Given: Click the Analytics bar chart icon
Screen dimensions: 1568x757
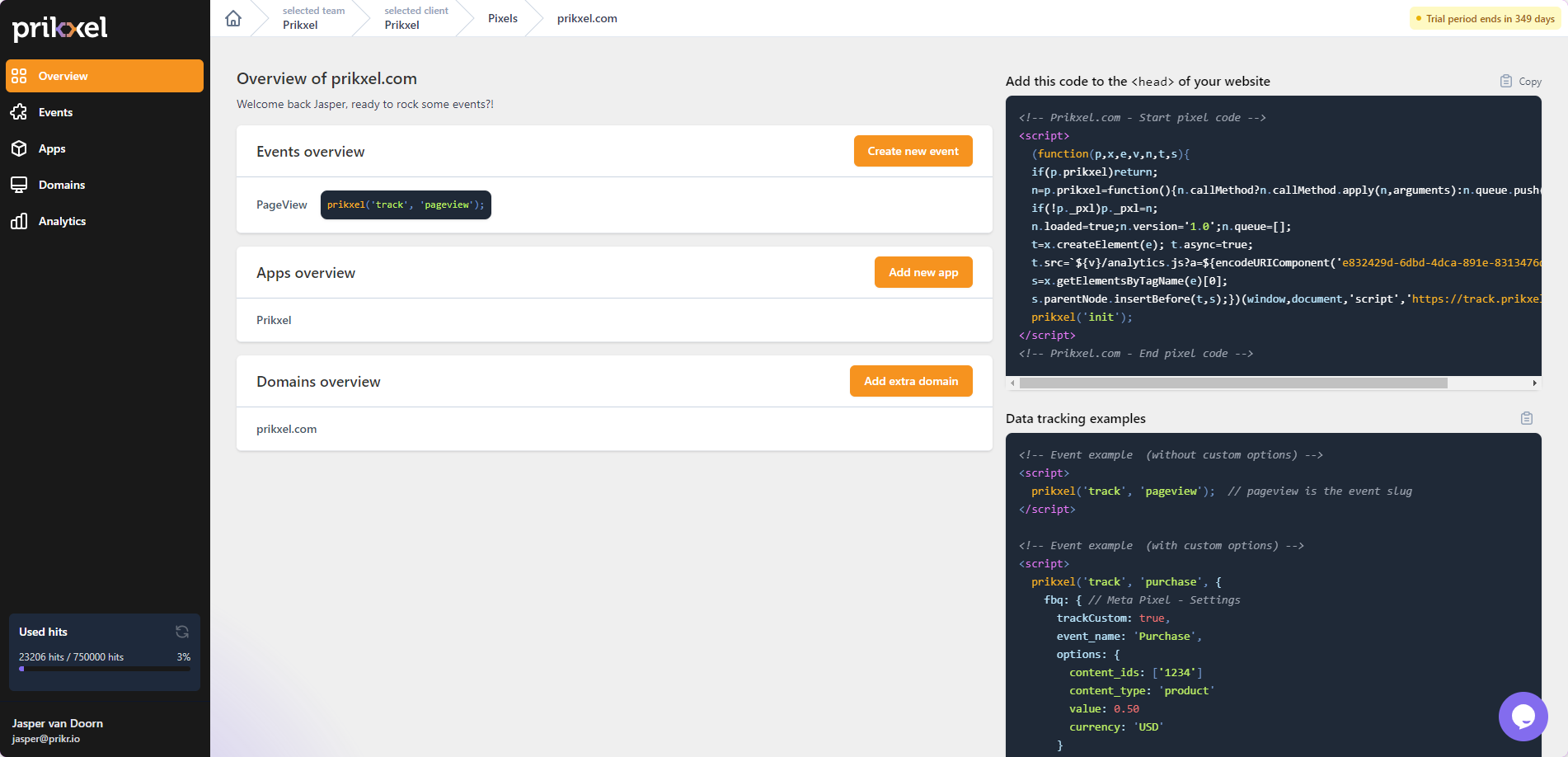Looking at the screenshot, I should tap(19, 221).
